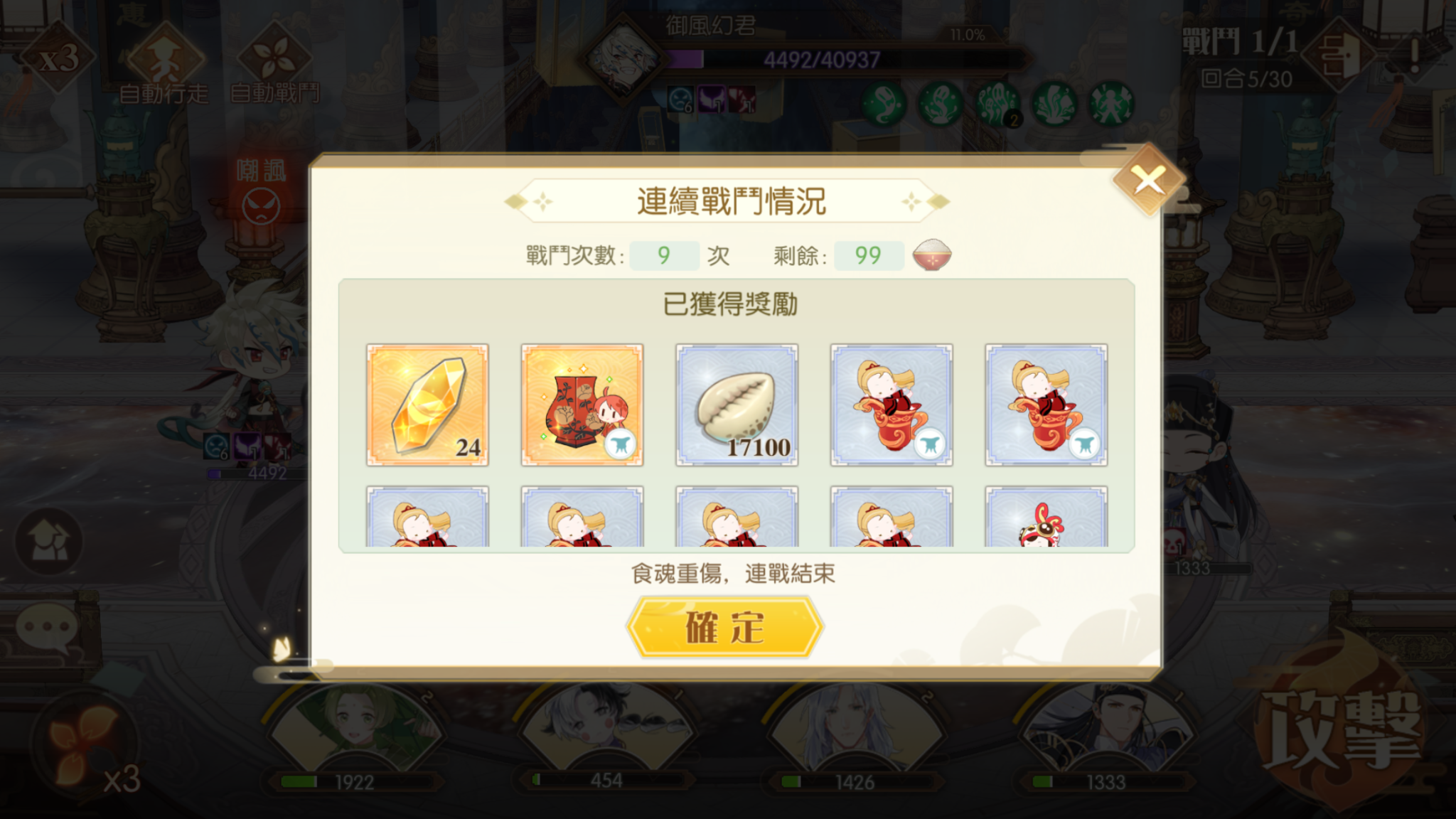Open the chat speech bubble icon

point(47,628)
